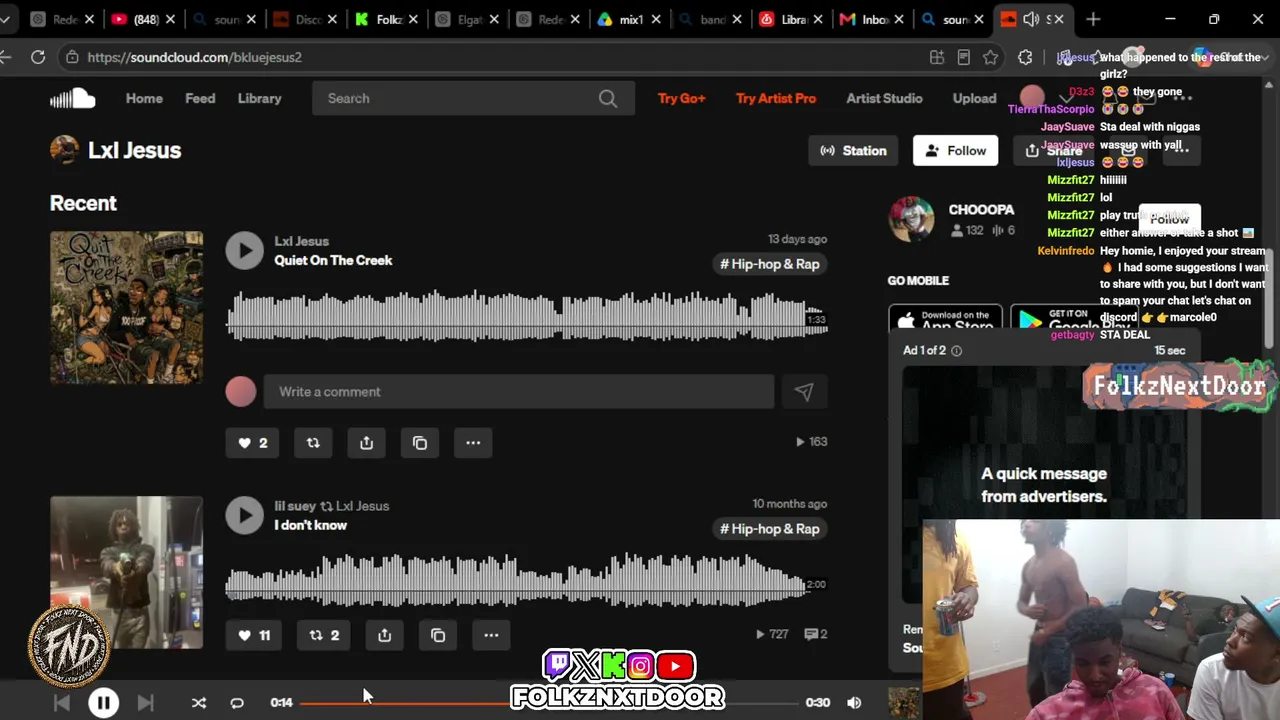
Task: Mute the player volume
Action: pos(854,703)
